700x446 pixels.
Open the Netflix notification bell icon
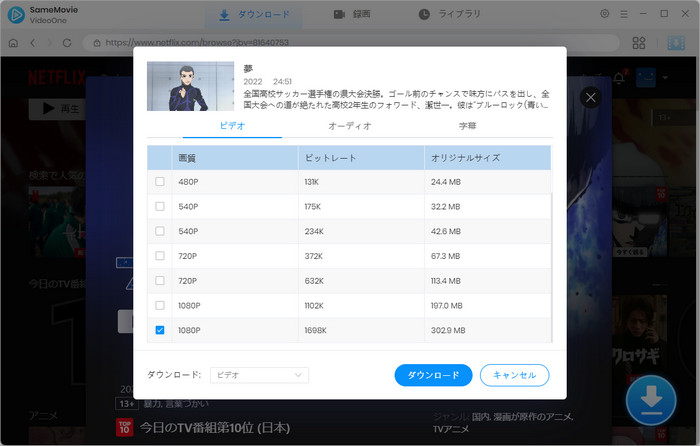(619, 78)
